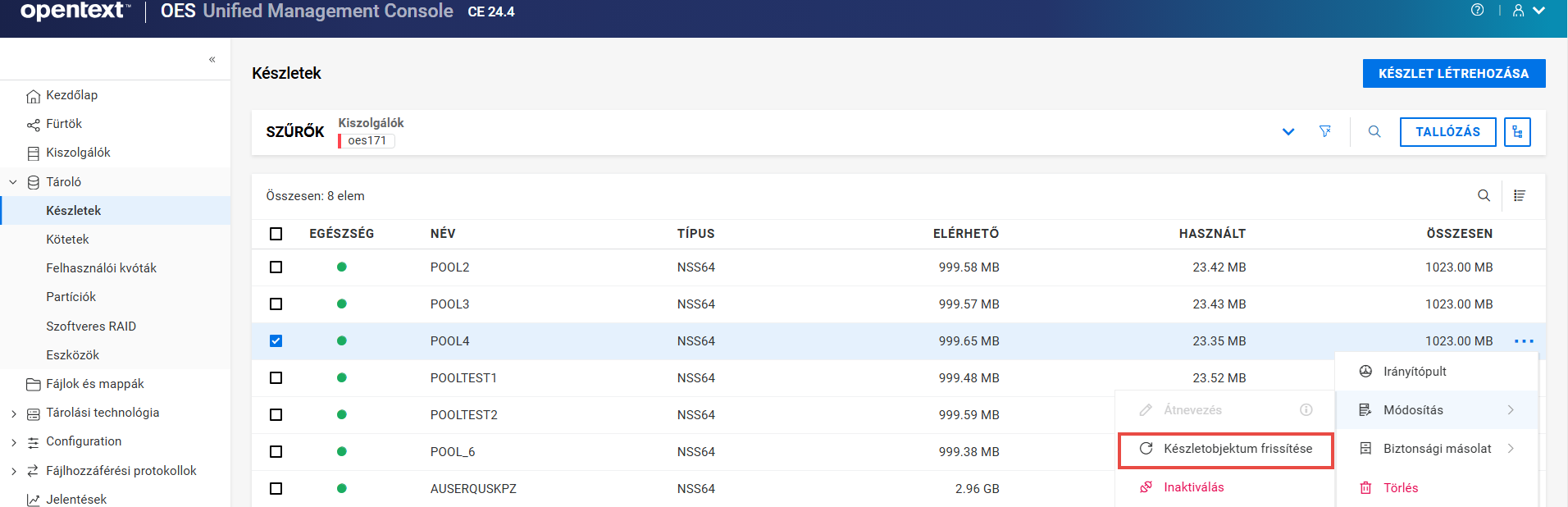Screen dimensions: 1568x507
Task: Select Módosítás in the context menu
Action: click(x=1437, y=410)
